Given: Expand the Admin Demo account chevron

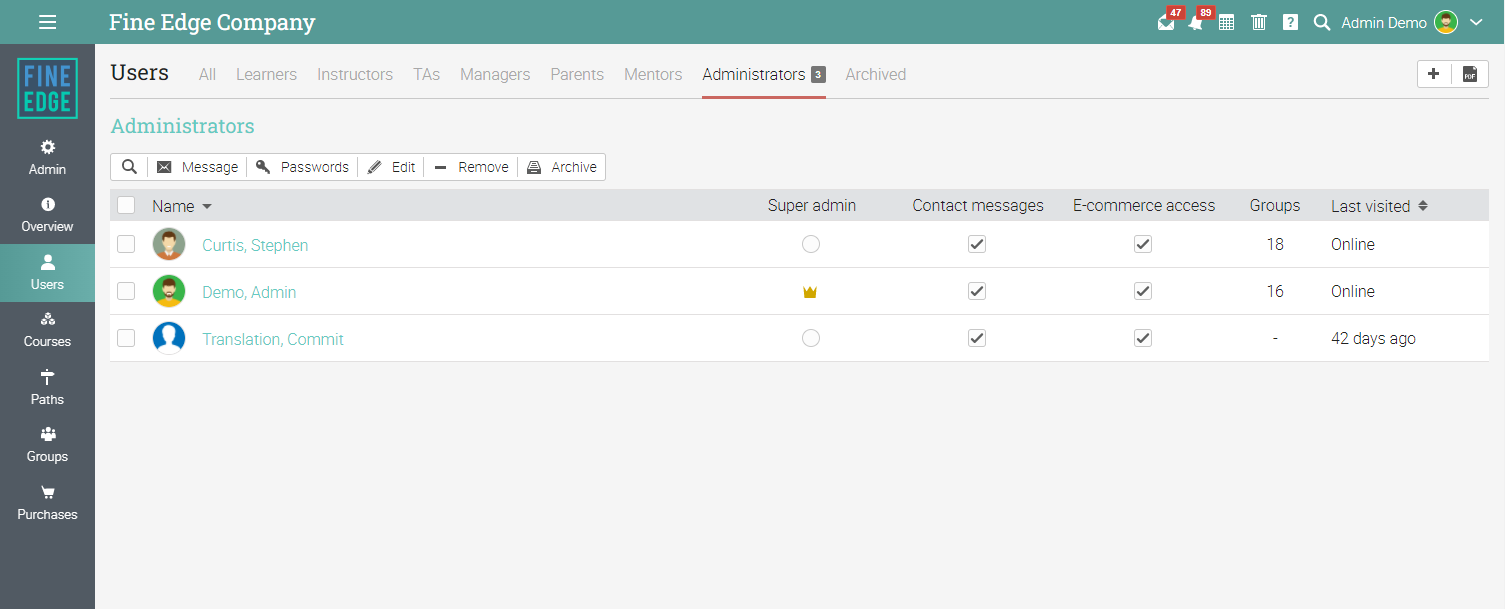Looking at the screenshot, I should point(1476,22).
